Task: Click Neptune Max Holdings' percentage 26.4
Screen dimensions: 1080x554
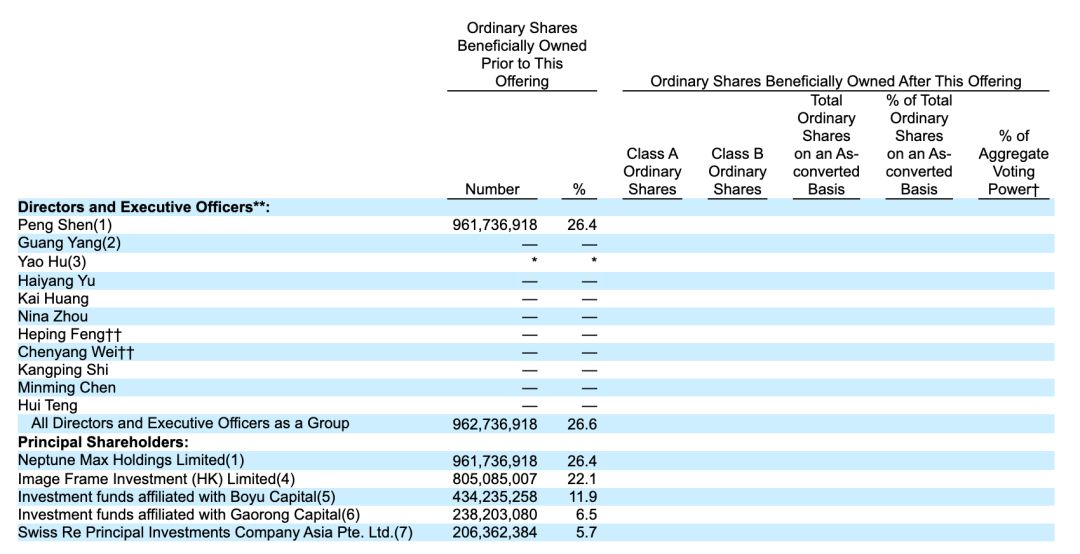Action: [582, 461]
